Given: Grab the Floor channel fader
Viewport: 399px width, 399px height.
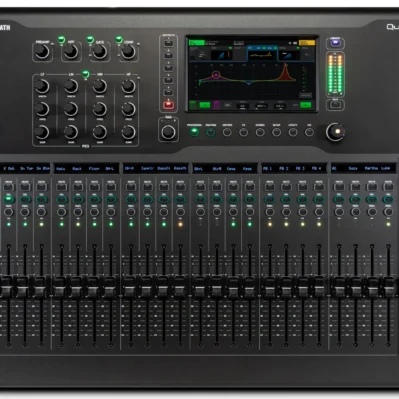Looking at the screenshot, I should tap(93, 286).
